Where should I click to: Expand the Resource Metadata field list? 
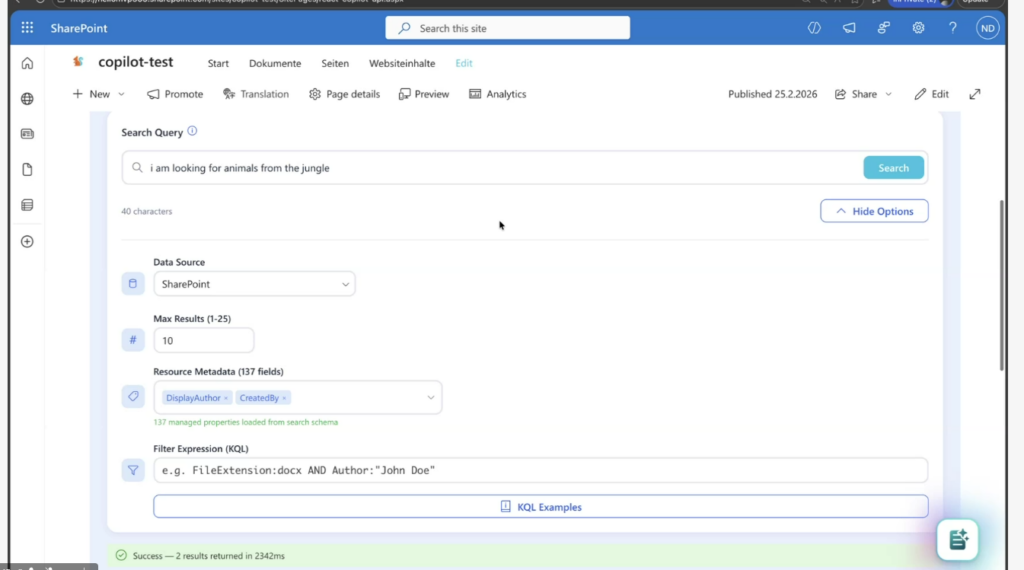point(431,397)
